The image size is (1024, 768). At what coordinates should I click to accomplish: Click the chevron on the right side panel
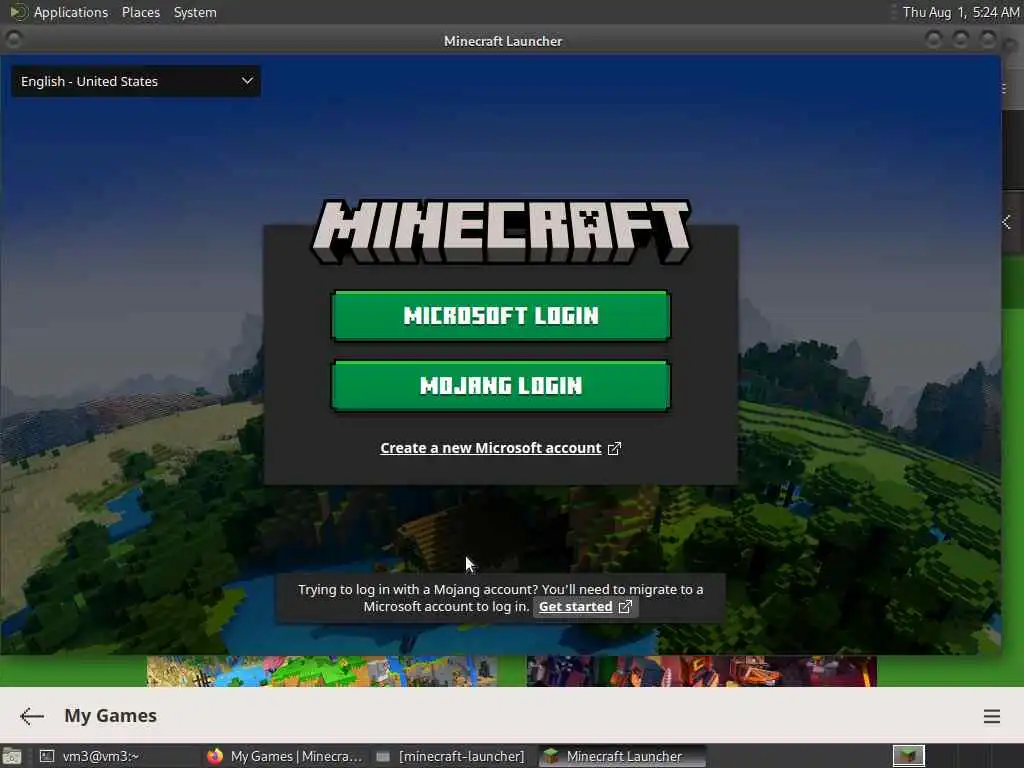1007,222
